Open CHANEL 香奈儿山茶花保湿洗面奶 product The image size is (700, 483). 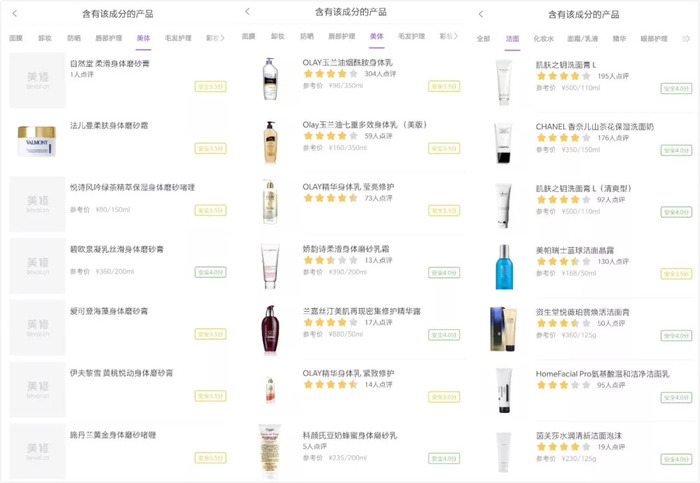click(x=594, y=127)
